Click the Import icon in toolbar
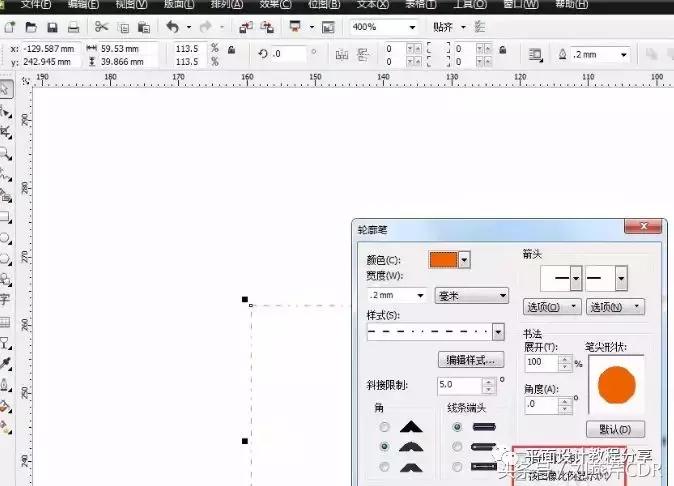 pos(245,28)
